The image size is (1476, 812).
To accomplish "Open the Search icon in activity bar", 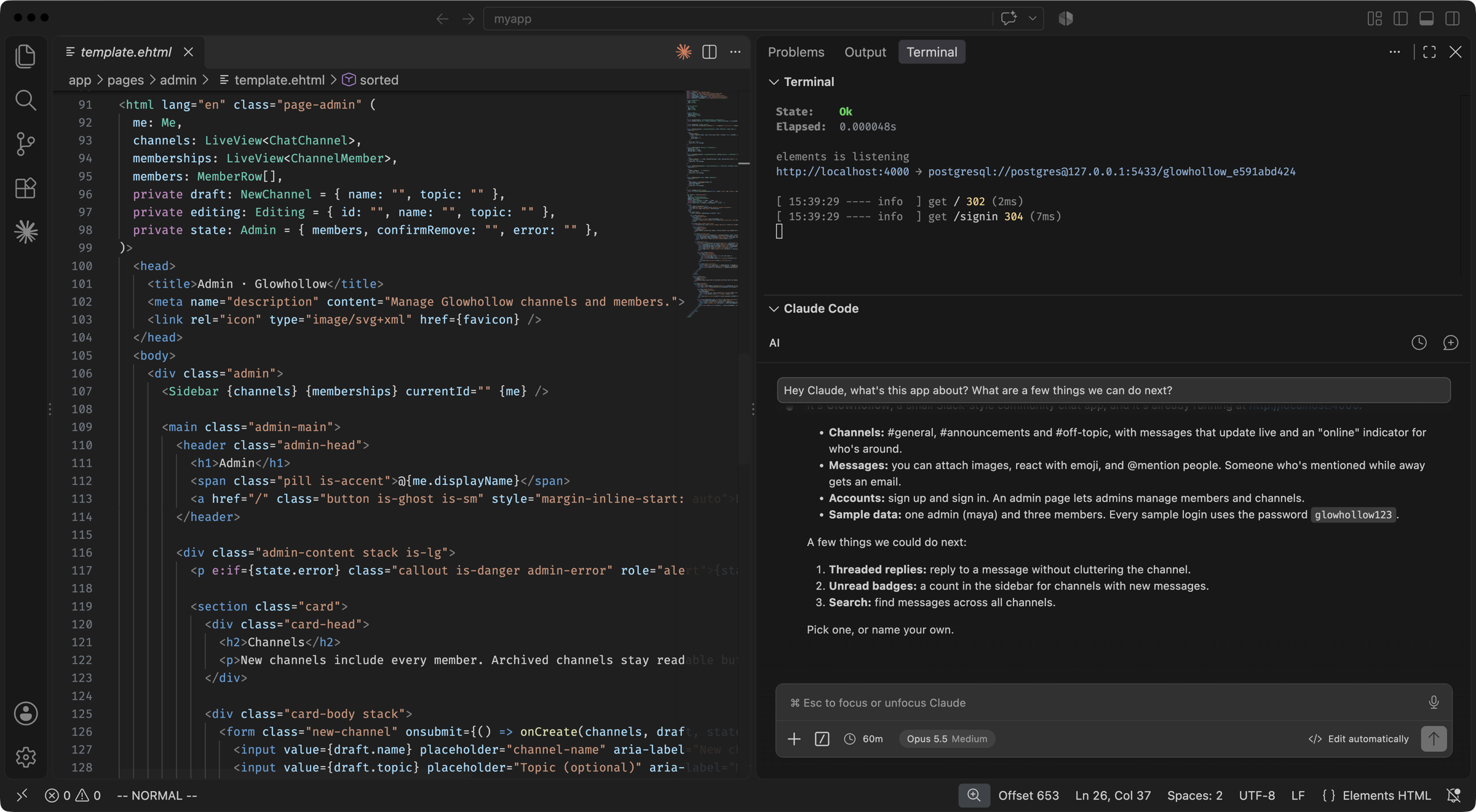I will coord(25,100).
